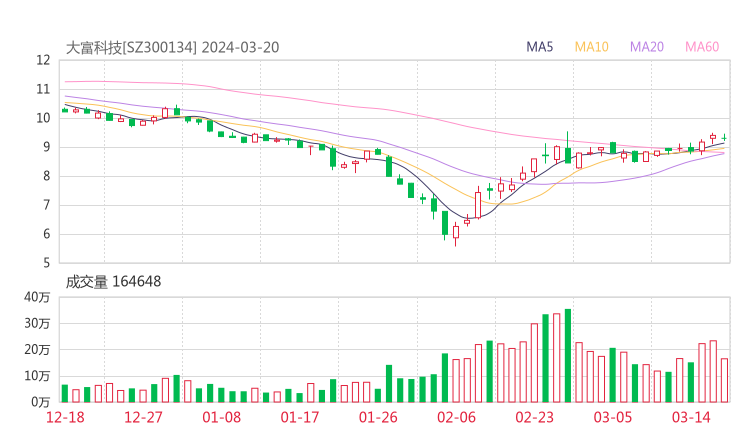
Task: Click the 12-18 date axis label
Action: (65, 417)
